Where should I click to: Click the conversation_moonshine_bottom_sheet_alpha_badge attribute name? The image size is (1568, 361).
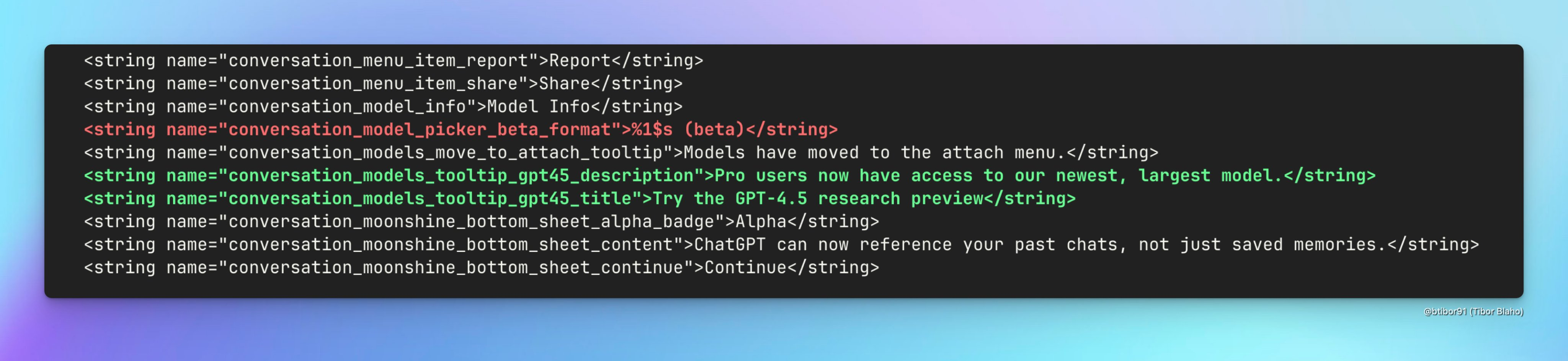(x=471, y=222)
